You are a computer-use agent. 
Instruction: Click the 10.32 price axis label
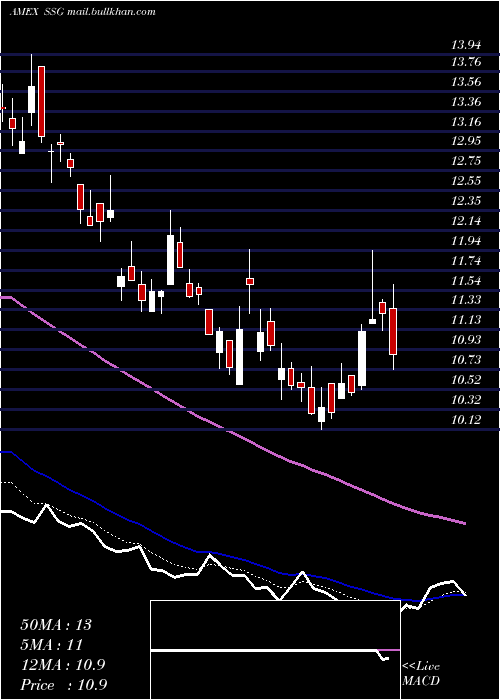point(466,400)
